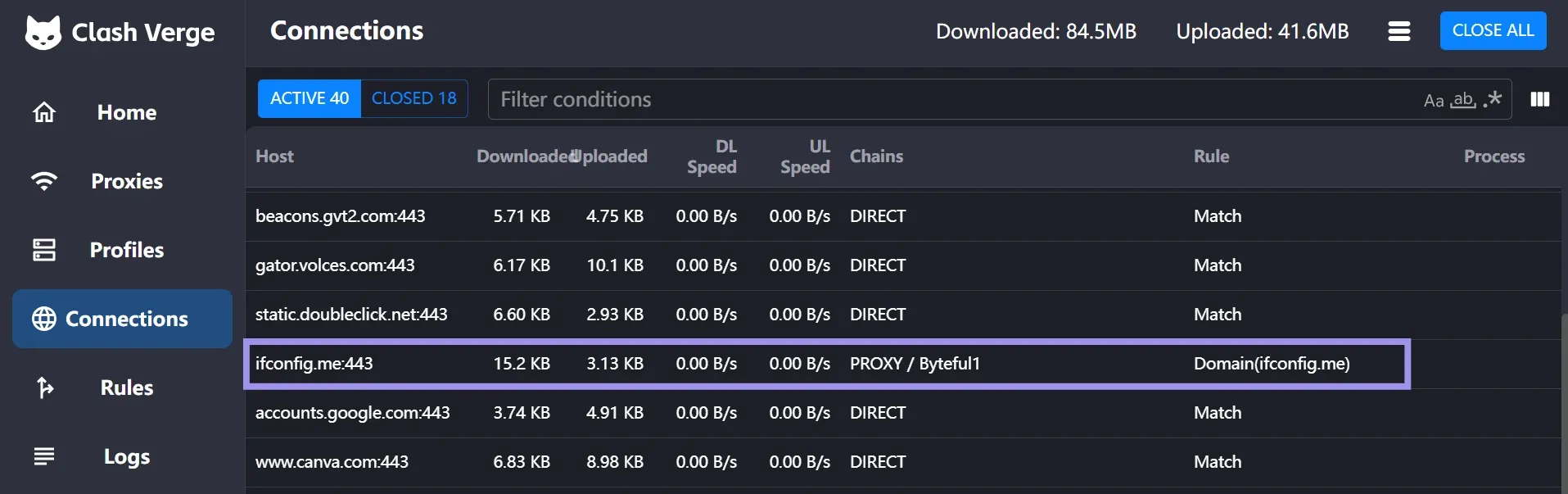Show the ACTIVE 40 connections tab
The height and width of the screenshot is (494, 1568).
click(x=310, y=98)
